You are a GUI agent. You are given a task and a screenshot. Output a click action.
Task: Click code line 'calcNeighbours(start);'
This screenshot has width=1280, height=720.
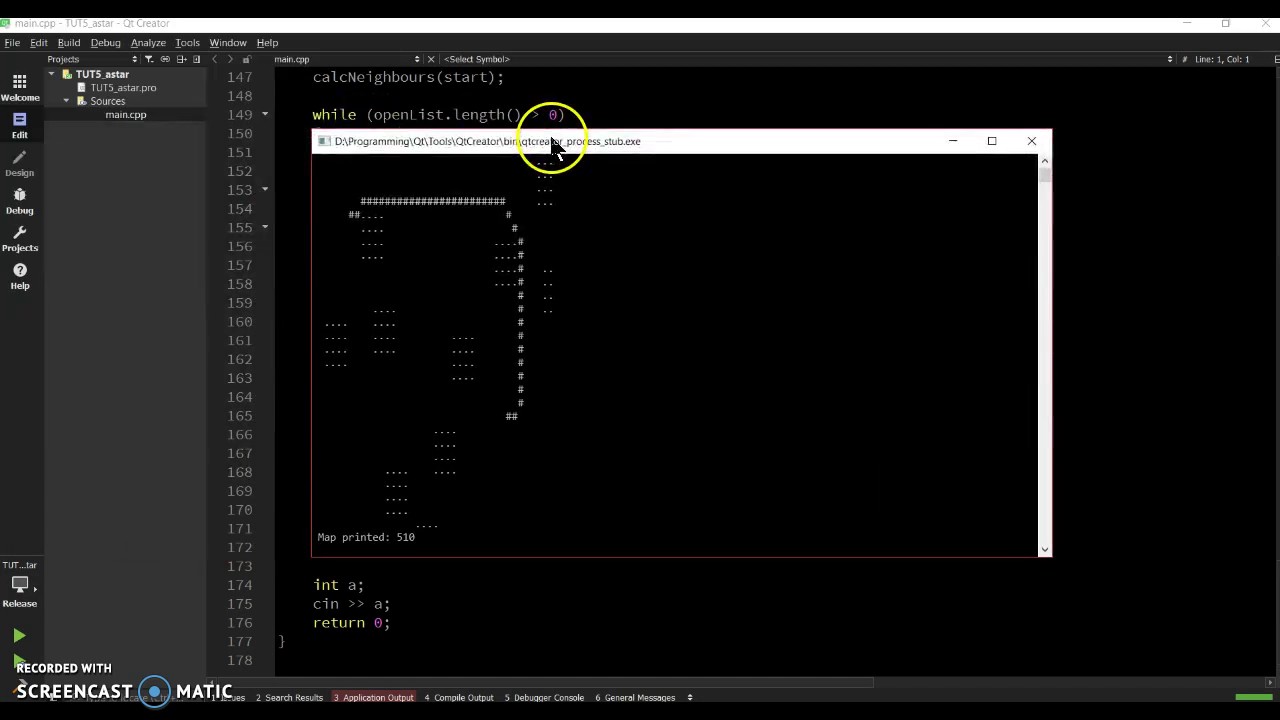[x=408, y=77]
